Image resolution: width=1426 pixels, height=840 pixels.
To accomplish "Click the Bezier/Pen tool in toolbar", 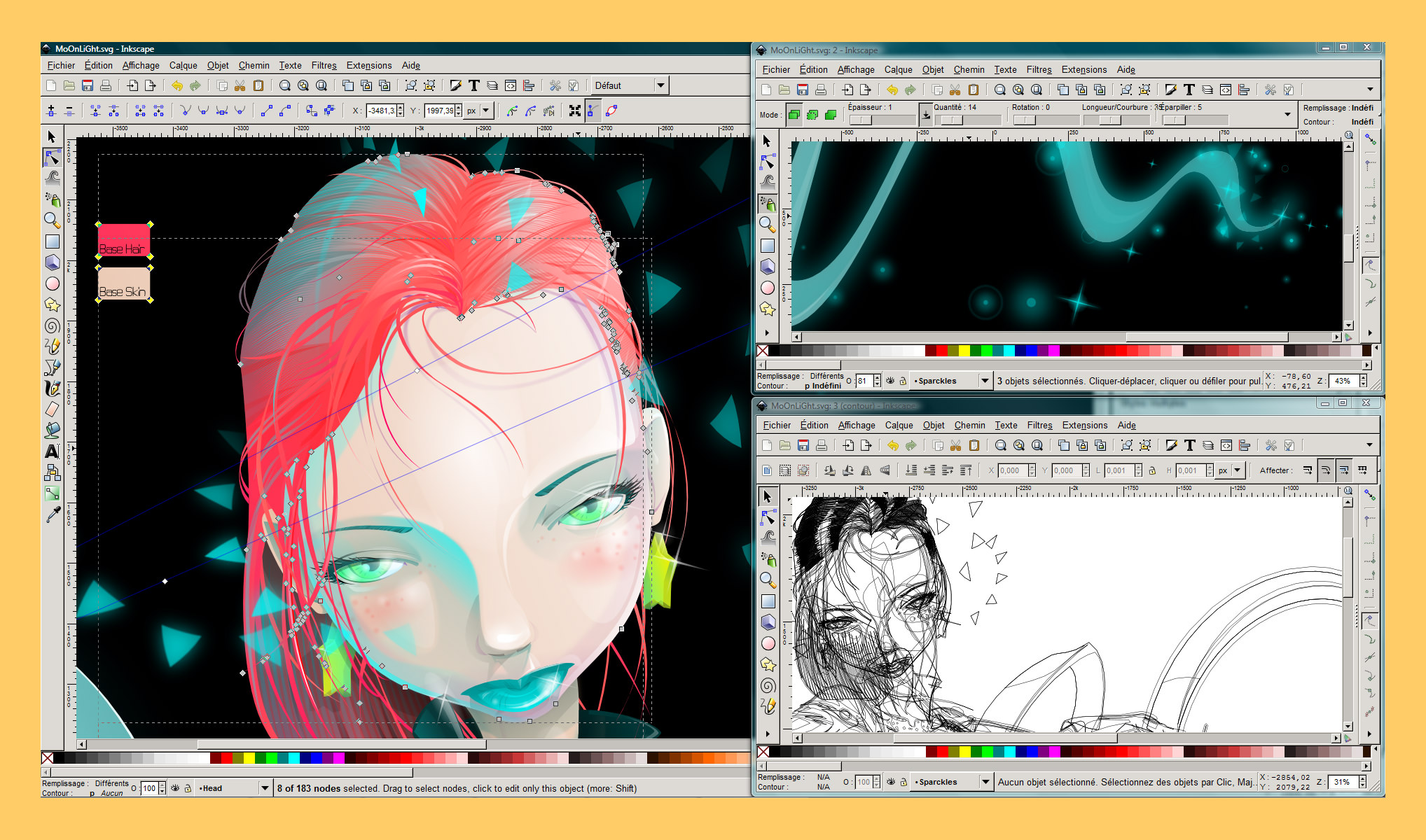I will point(53,367).
